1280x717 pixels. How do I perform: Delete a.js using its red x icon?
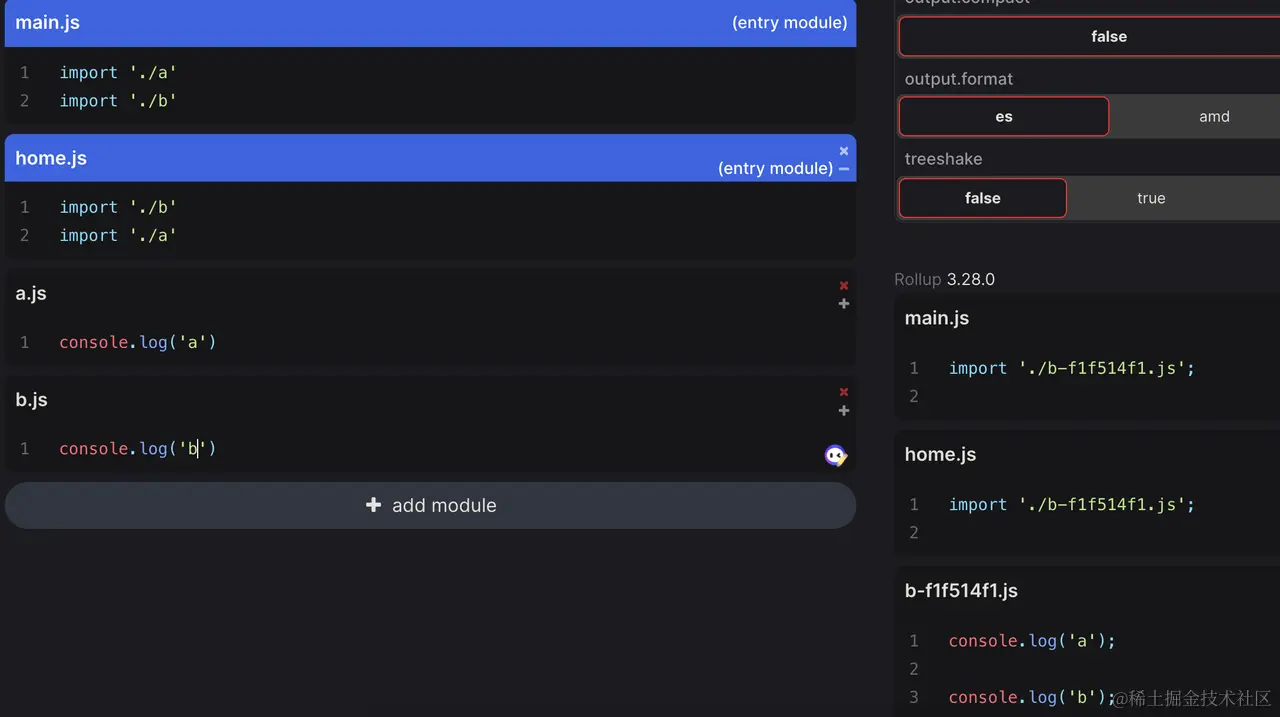[844, 286]
